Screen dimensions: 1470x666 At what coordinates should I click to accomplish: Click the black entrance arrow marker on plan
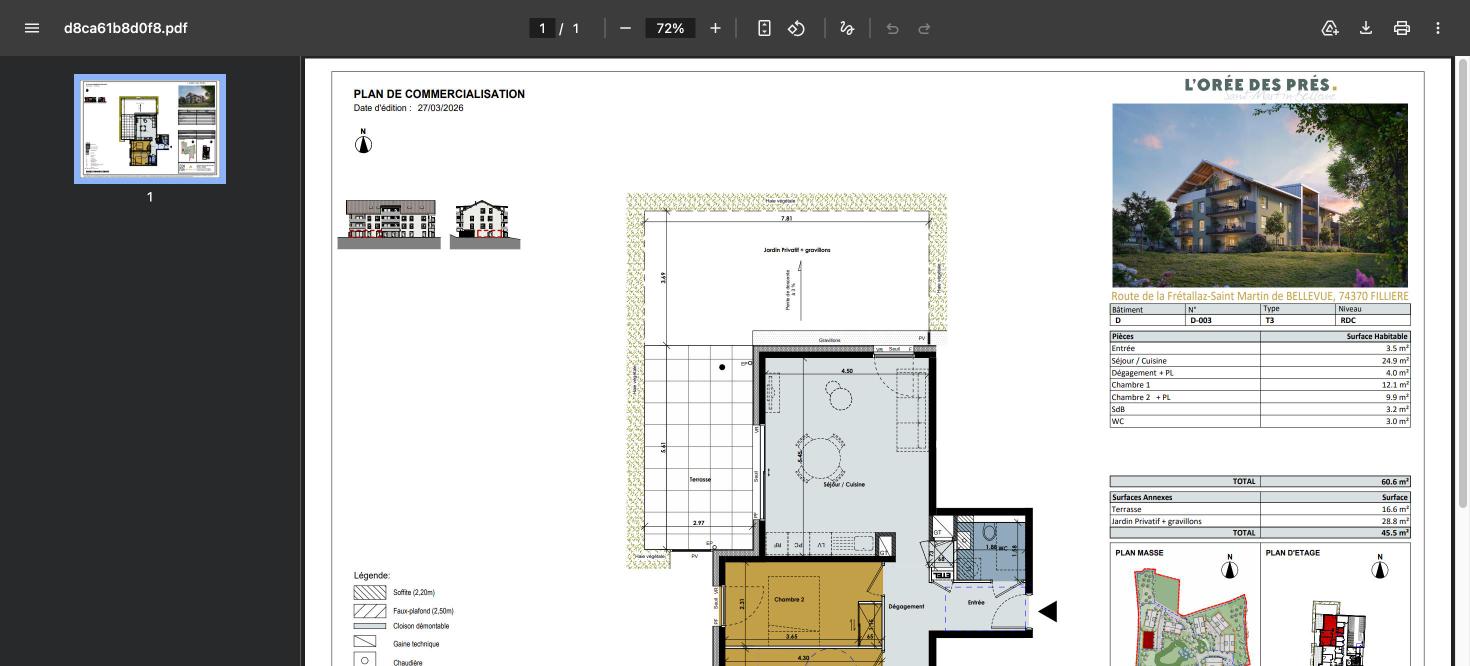click(1047, 611)
